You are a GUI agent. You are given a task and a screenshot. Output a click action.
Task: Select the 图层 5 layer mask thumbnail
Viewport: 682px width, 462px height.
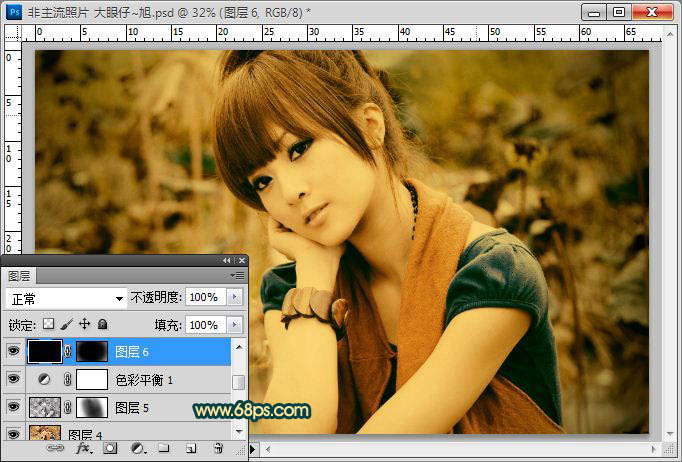coord(92,407)
